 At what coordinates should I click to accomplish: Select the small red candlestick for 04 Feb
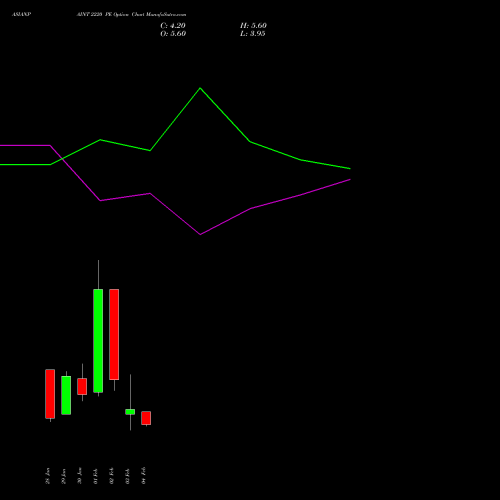point(146,418)
